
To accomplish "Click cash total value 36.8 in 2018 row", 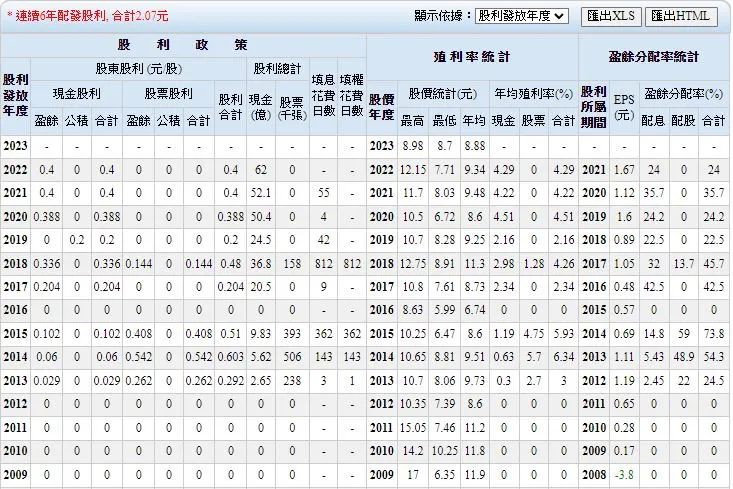I will (x=261, y=263).
